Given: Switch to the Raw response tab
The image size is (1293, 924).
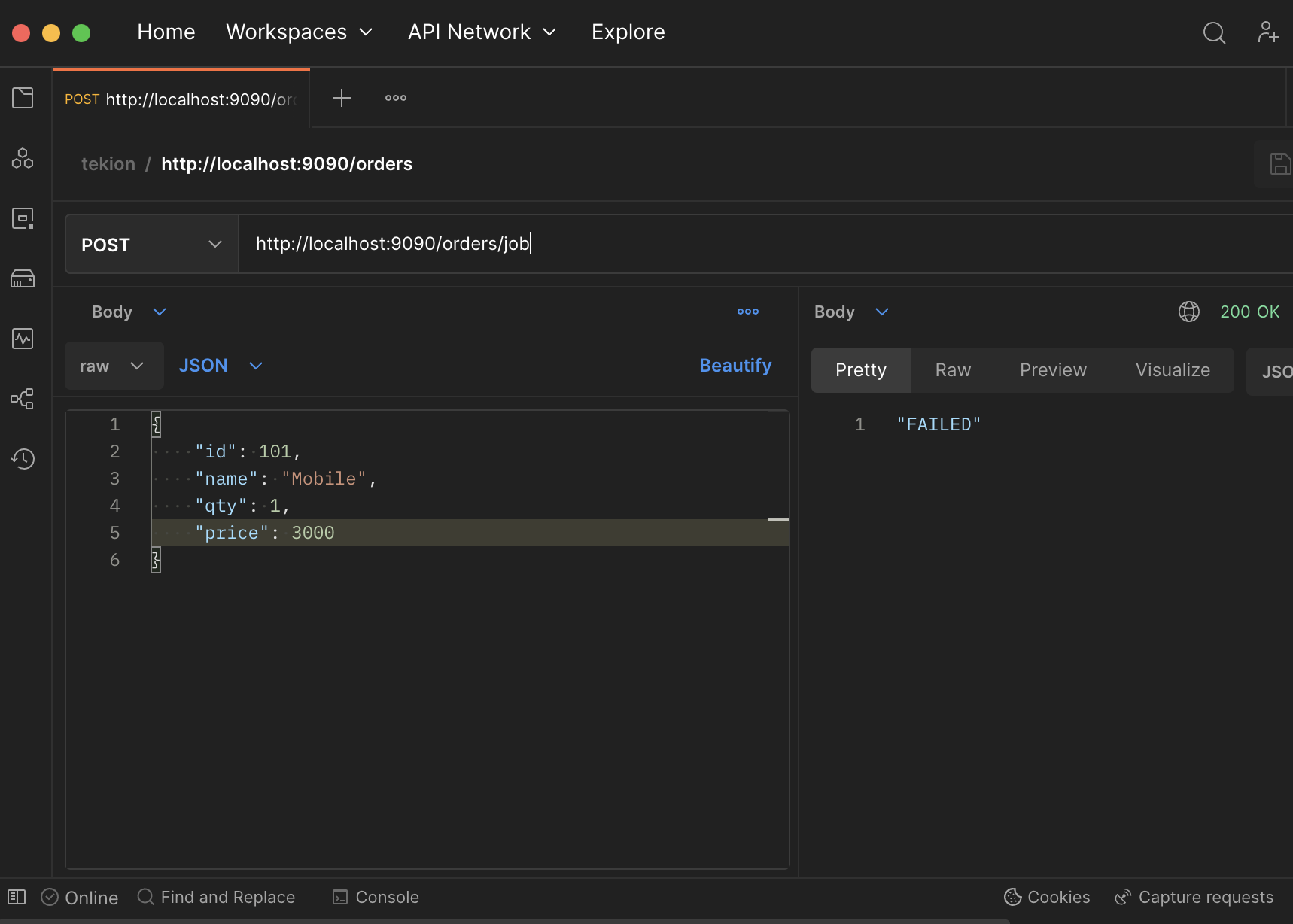Looking at the screenshot, I should tap(952, 369).
